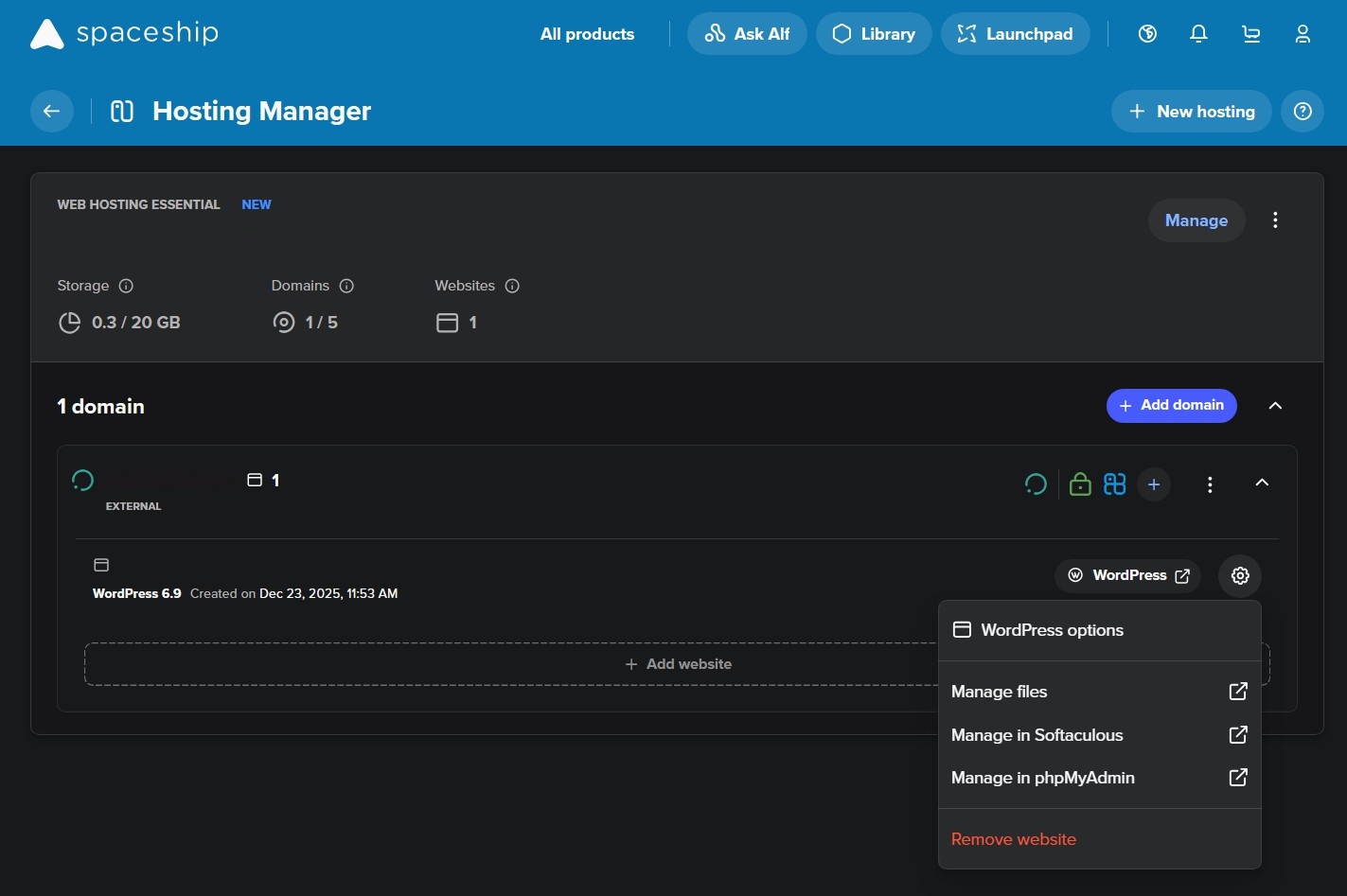Screen dimensions: 1347x896
Task: Click the Storage usage pie indicator
Action: [x=70, y=322]
